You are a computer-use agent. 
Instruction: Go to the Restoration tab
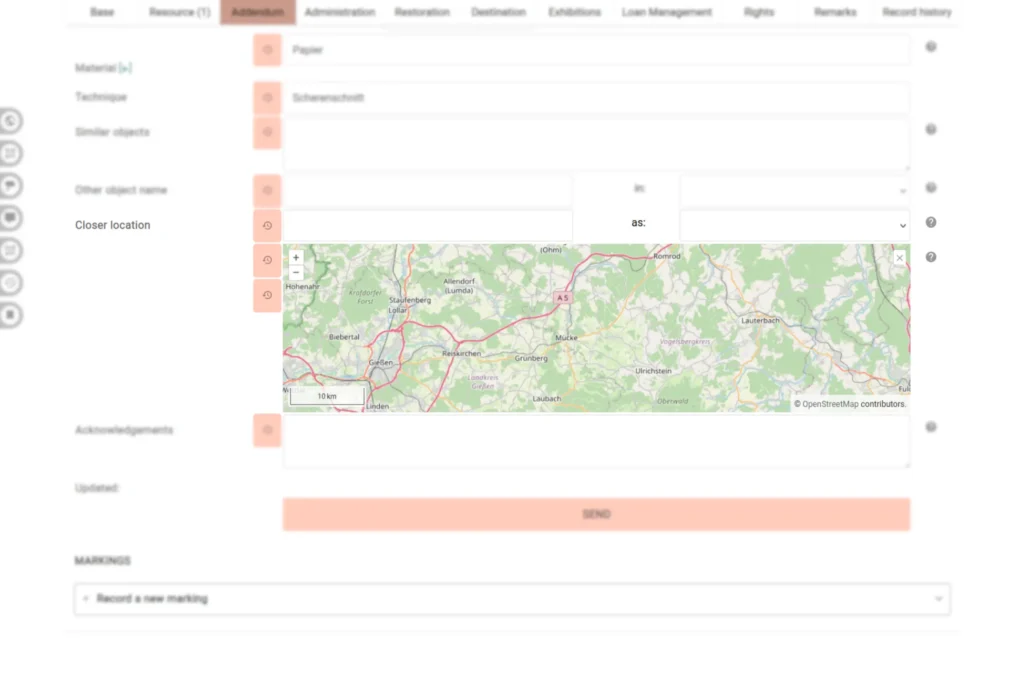point(422,12)
